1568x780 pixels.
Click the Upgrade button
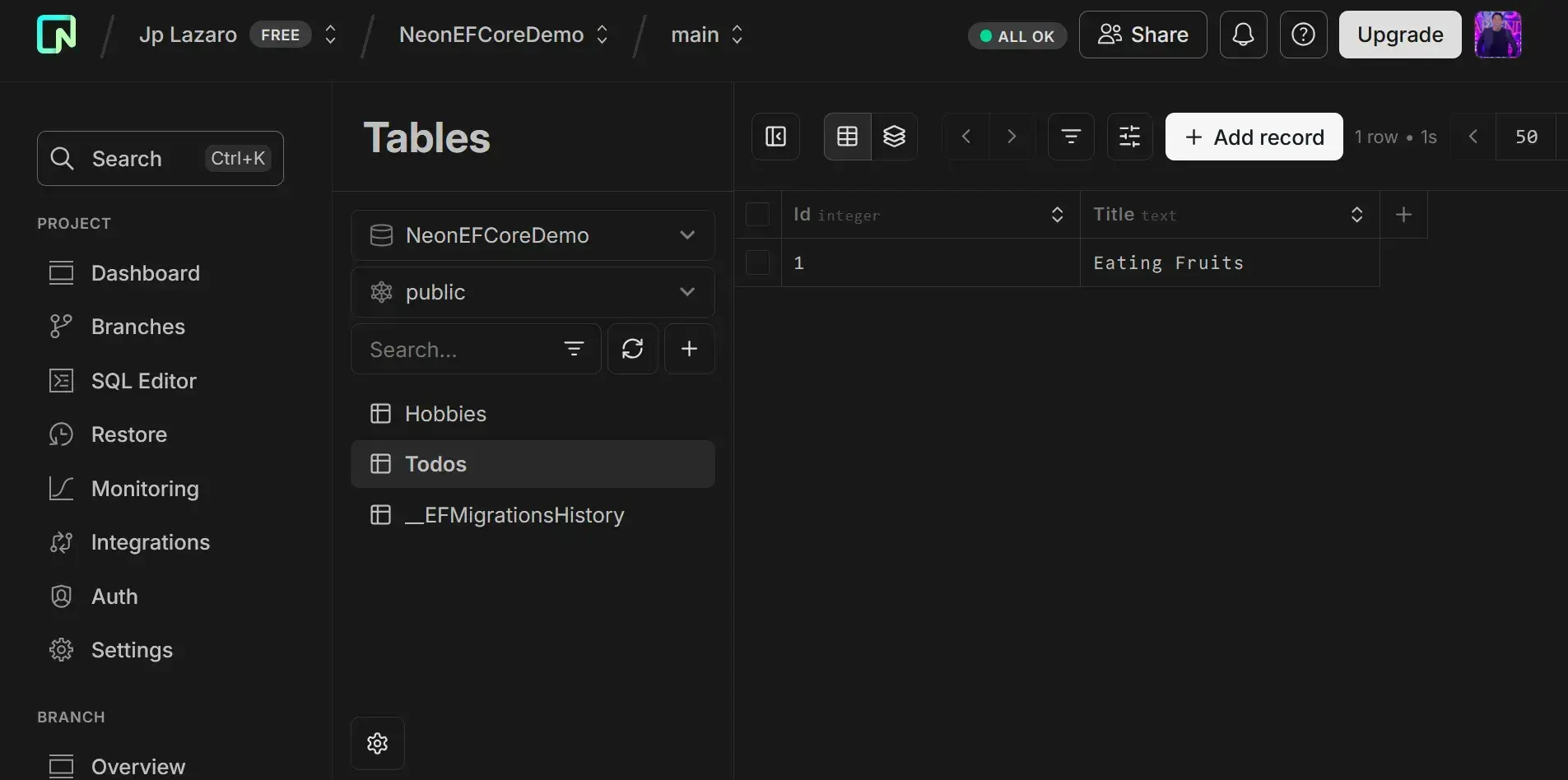point(1399,35)
